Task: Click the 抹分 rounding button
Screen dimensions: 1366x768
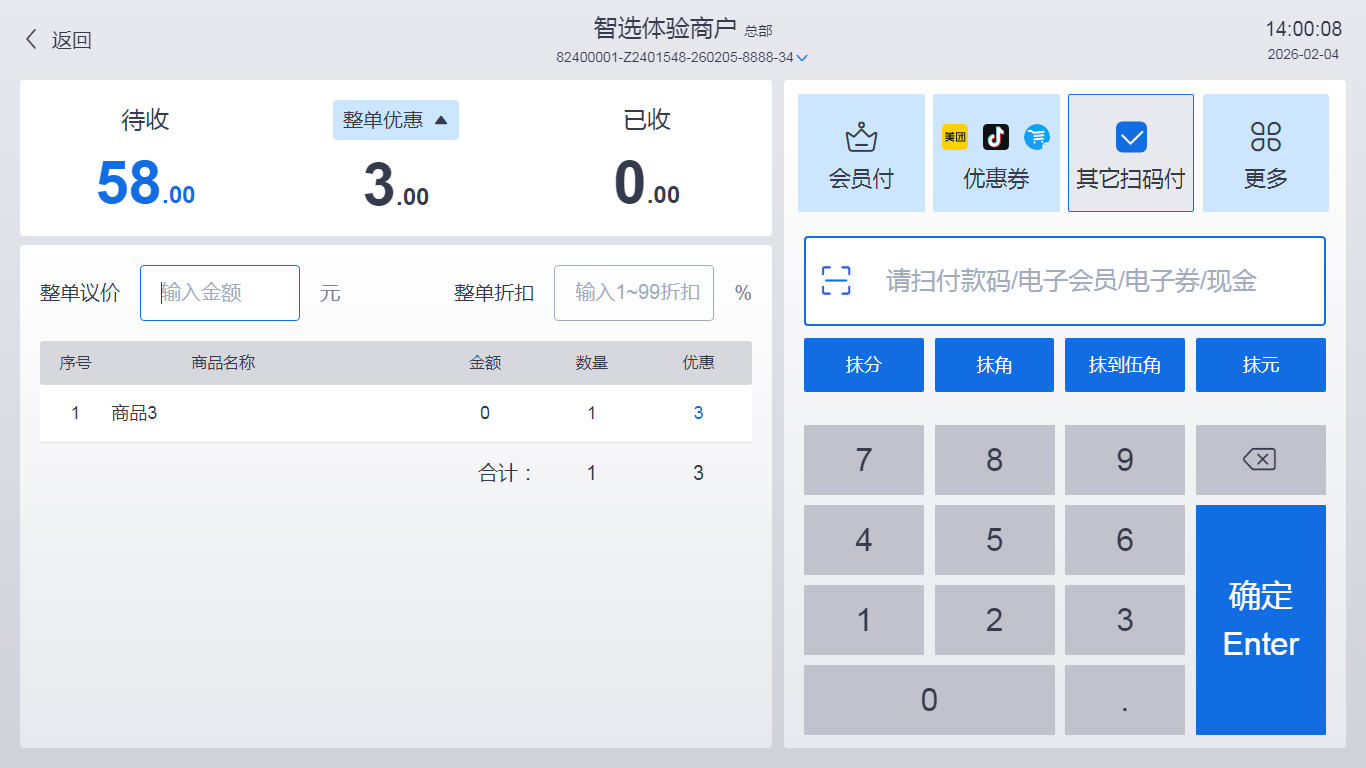Action: pos(863,365)
